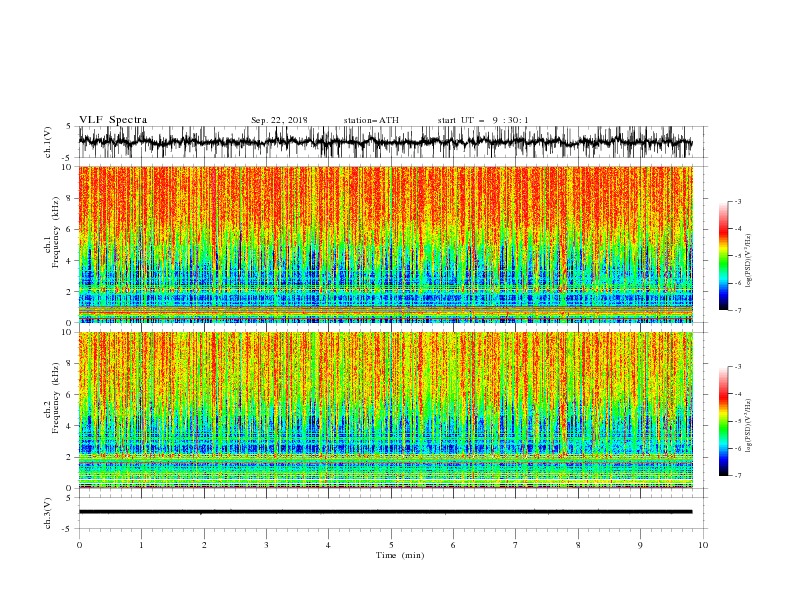Click the ch.1 frequency tick "4"

tap(69, 261)
